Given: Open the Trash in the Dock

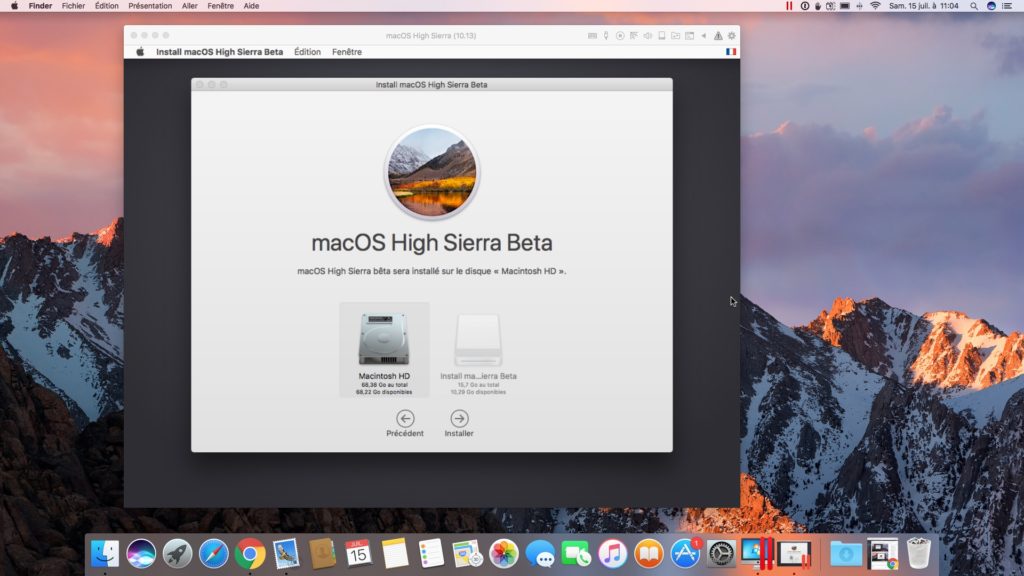Looking at the screenshot, I should (x=919, y=554).
